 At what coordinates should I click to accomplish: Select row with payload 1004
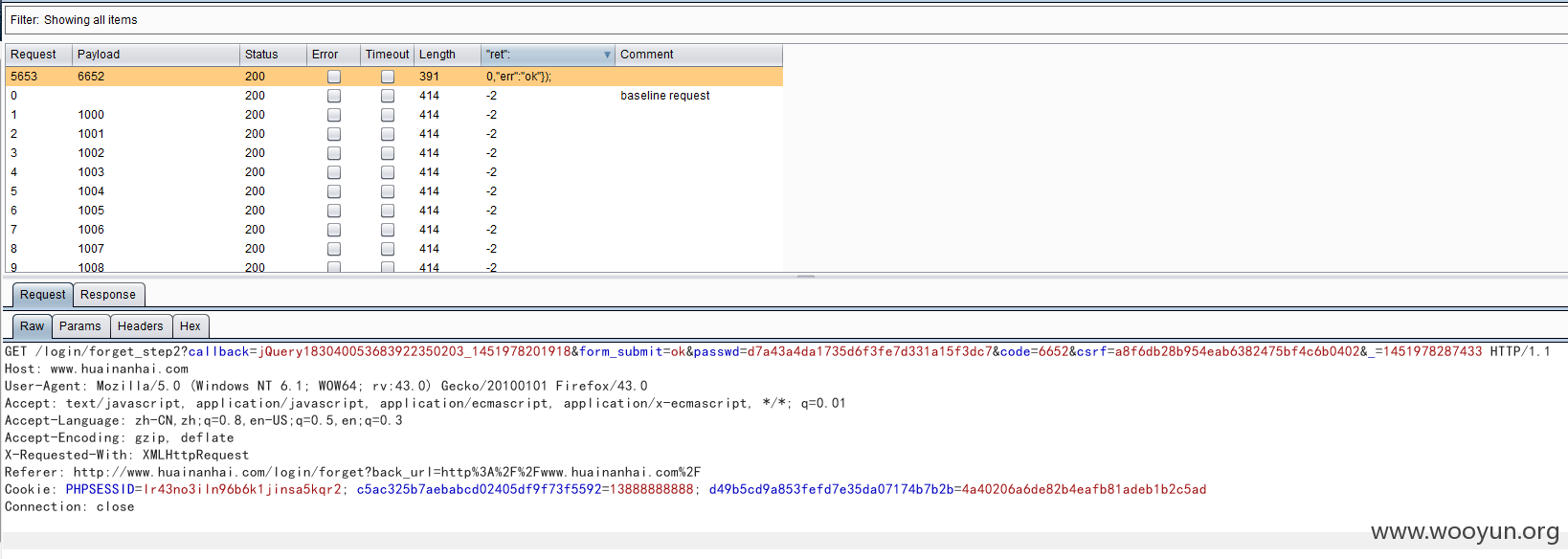(394, 191)
